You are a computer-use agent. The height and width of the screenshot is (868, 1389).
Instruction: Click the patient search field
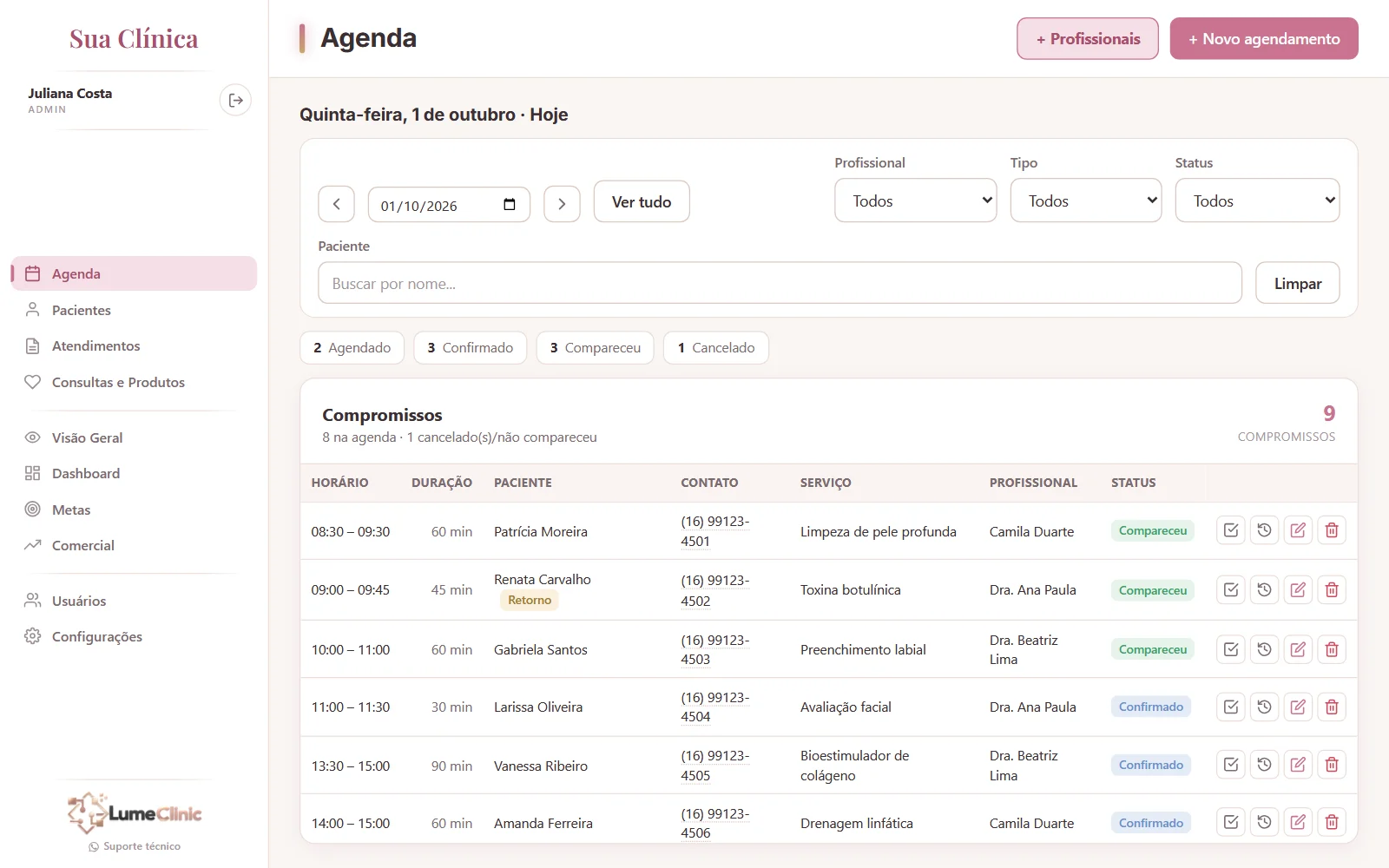tap(780, 283)
